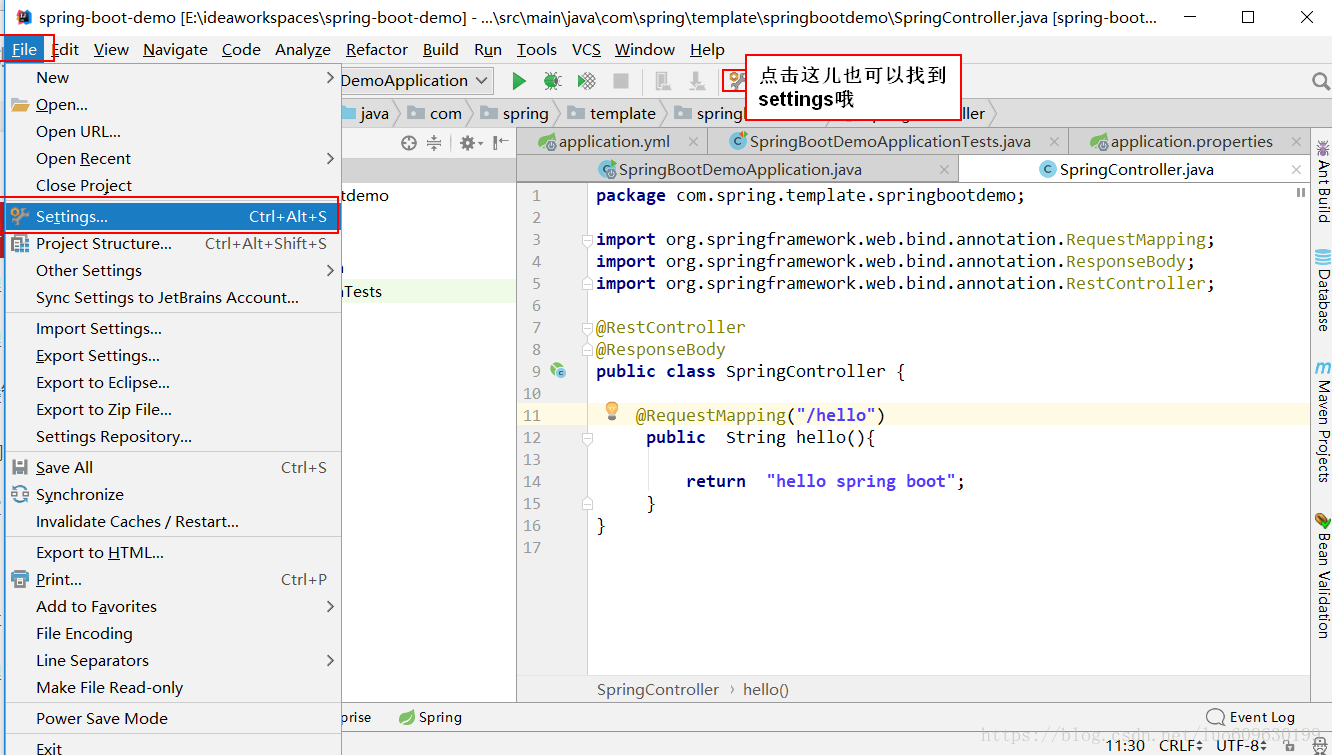This screenshot has width=1332, height=755.
Task: Click Print... in the File menu
Action: pos(174,579)
